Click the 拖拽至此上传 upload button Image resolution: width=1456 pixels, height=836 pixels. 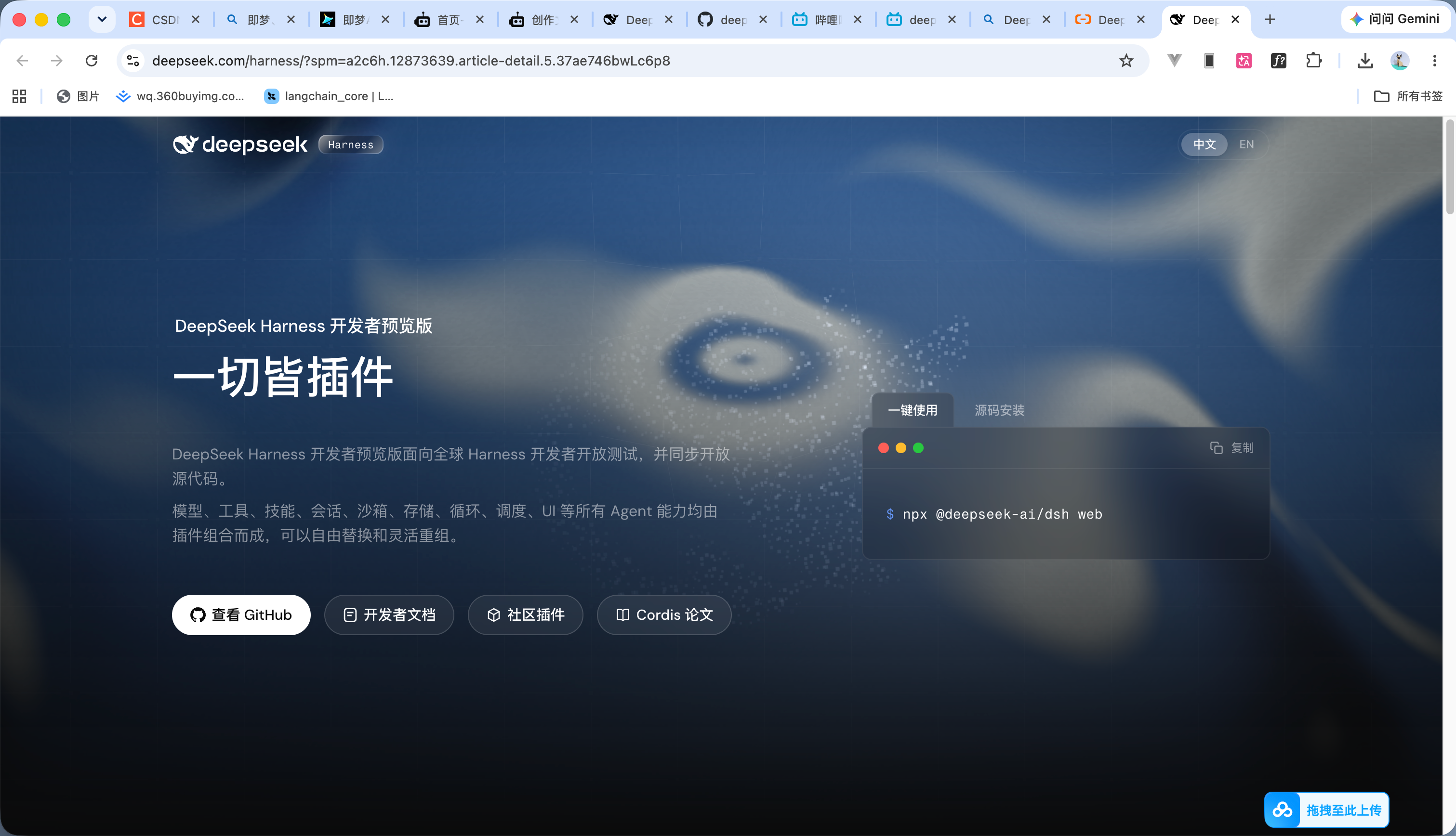coord(1327,810)
